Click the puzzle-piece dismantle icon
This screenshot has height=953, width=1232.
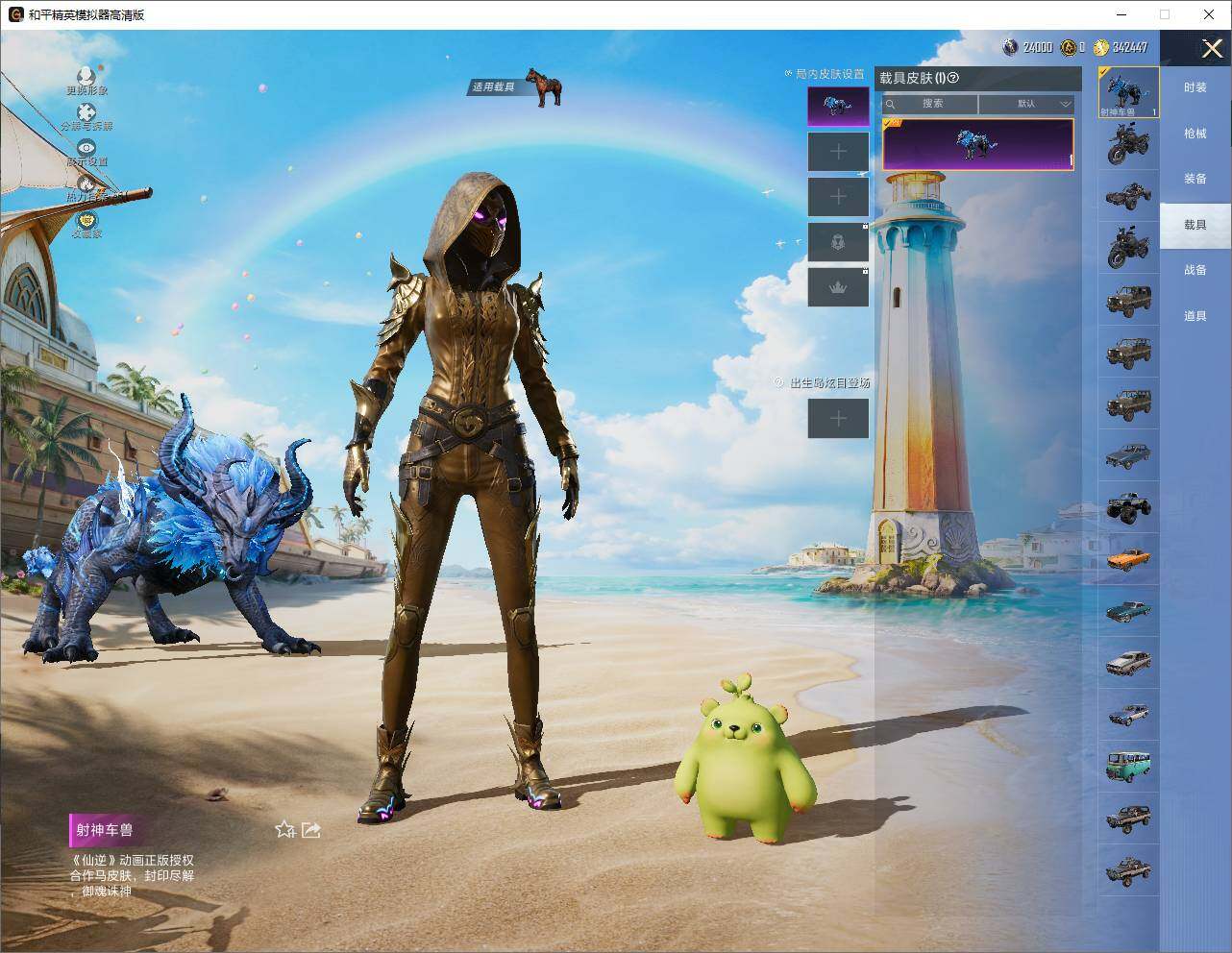click(x=86, y=112)
